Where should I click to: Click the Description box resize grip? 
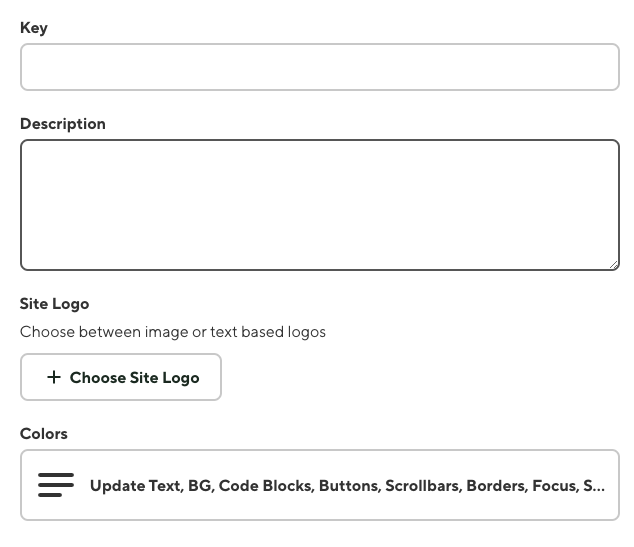tap(614, 264)
